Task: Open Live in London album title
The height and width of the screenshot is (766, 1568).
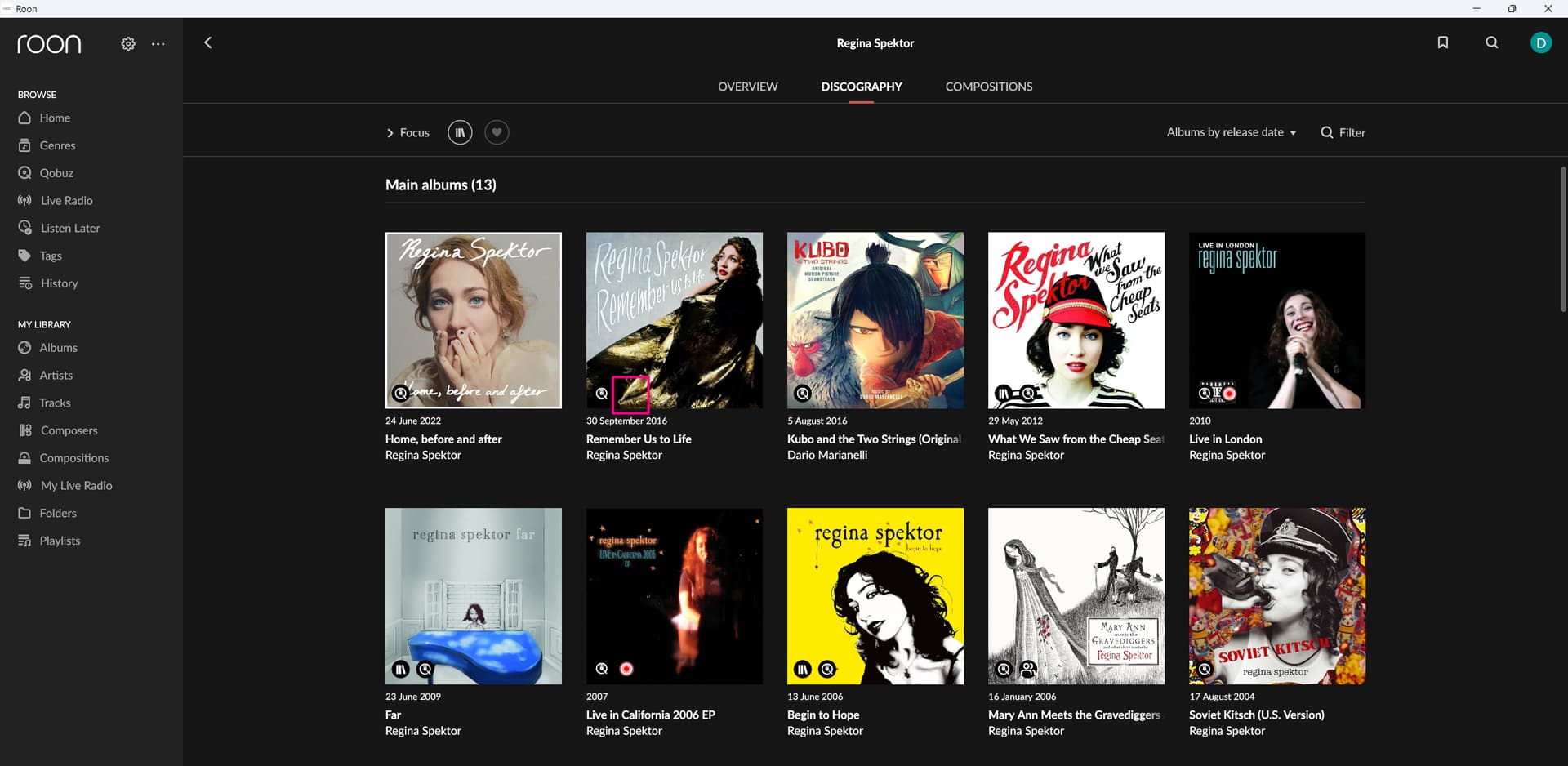Action: pos(1225,439)
